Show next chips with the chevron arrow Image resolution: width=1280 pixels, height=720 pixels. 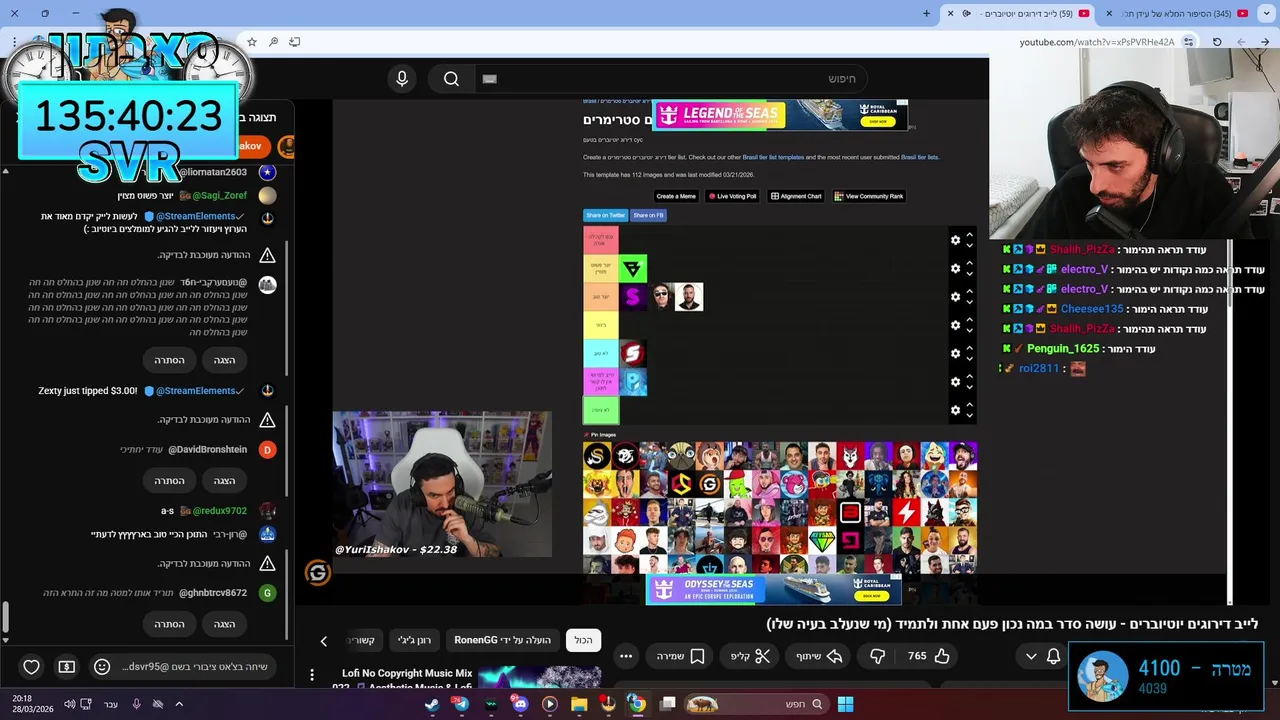point(323,641)
